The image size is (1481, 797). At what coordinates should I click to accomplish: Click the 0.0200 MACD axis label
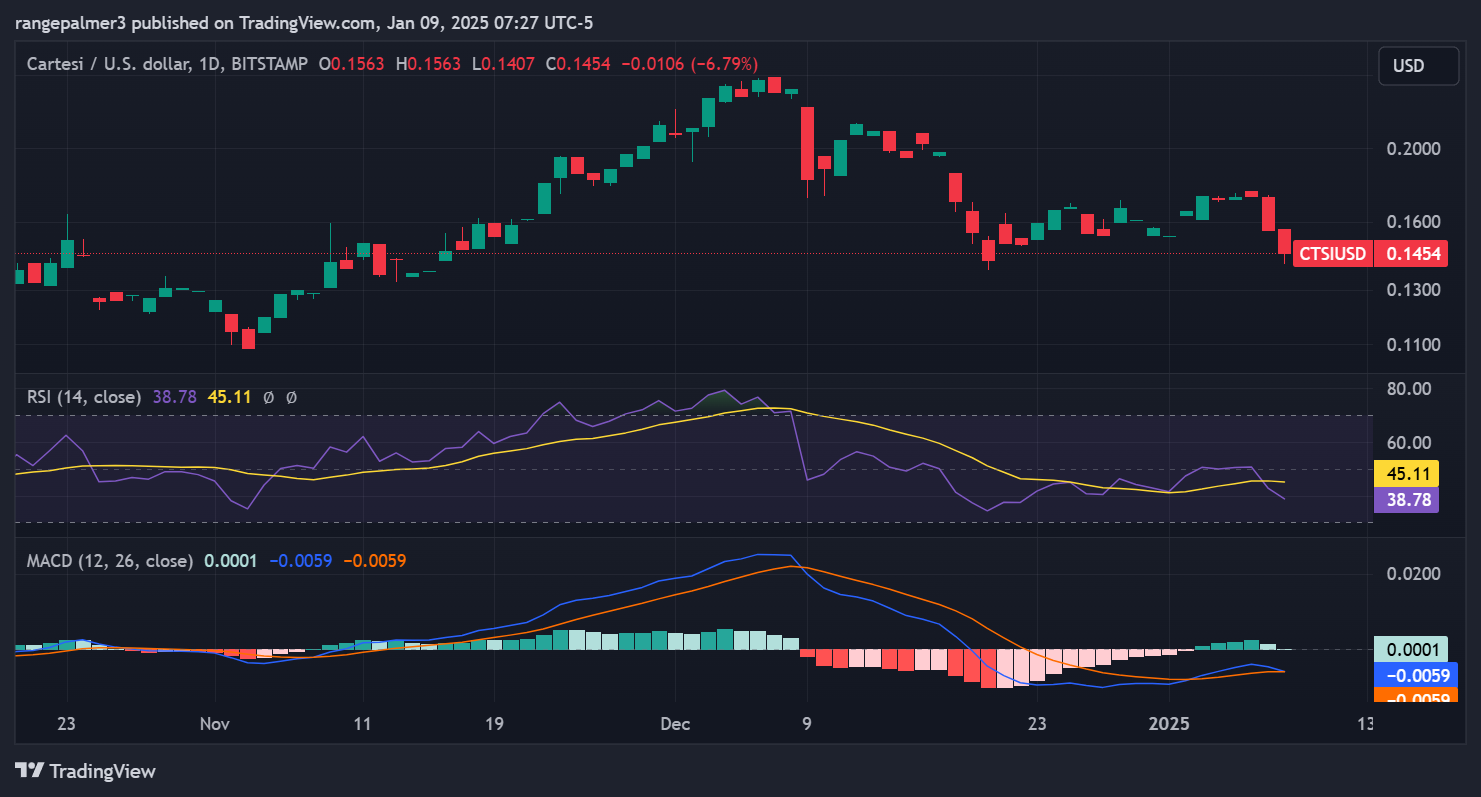[1412, 574]
